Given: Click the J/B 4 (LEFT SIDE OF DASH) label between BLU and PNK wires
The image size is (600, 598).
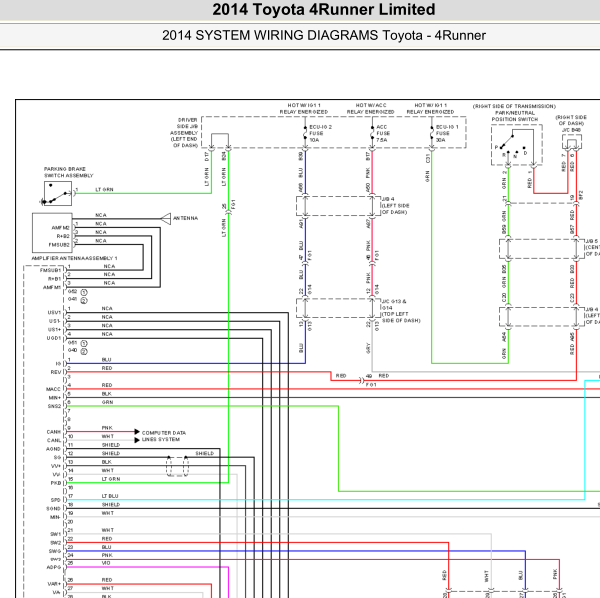Looking at the screenshot, I should (395, 205).
